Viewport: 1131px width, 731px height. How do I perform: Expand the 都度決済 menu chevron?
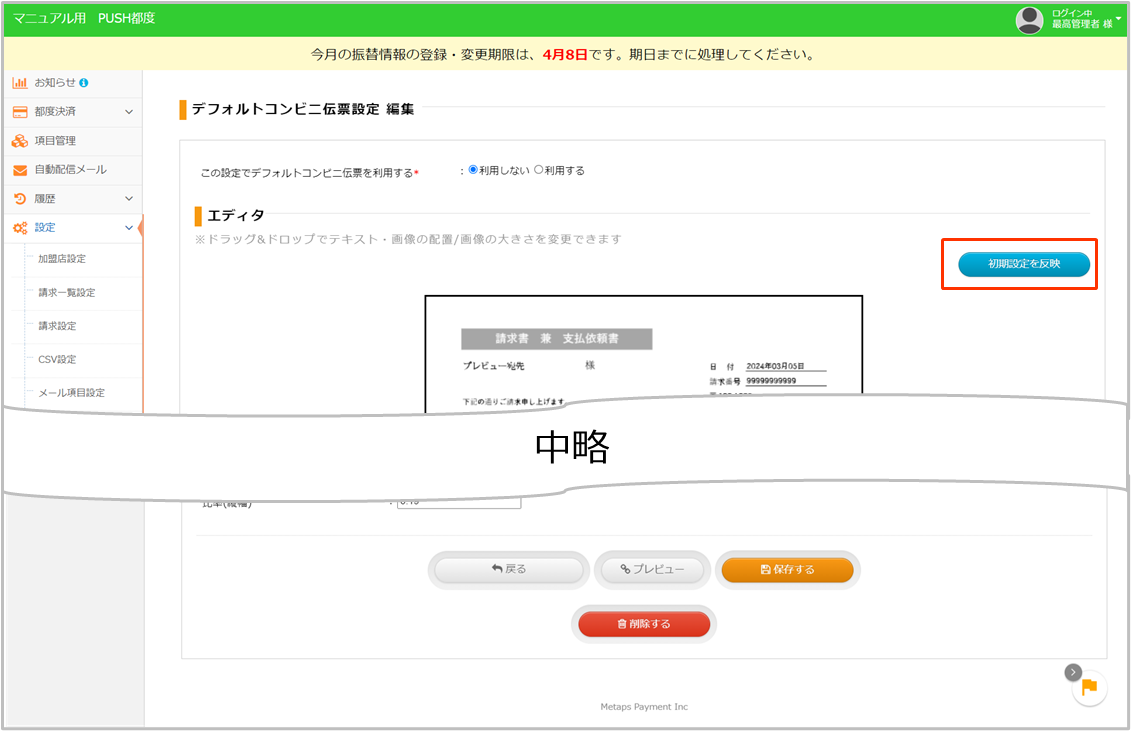point(128,112)
